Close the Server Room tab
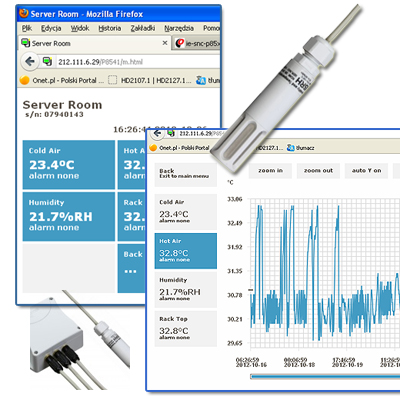 coord(165,43)
